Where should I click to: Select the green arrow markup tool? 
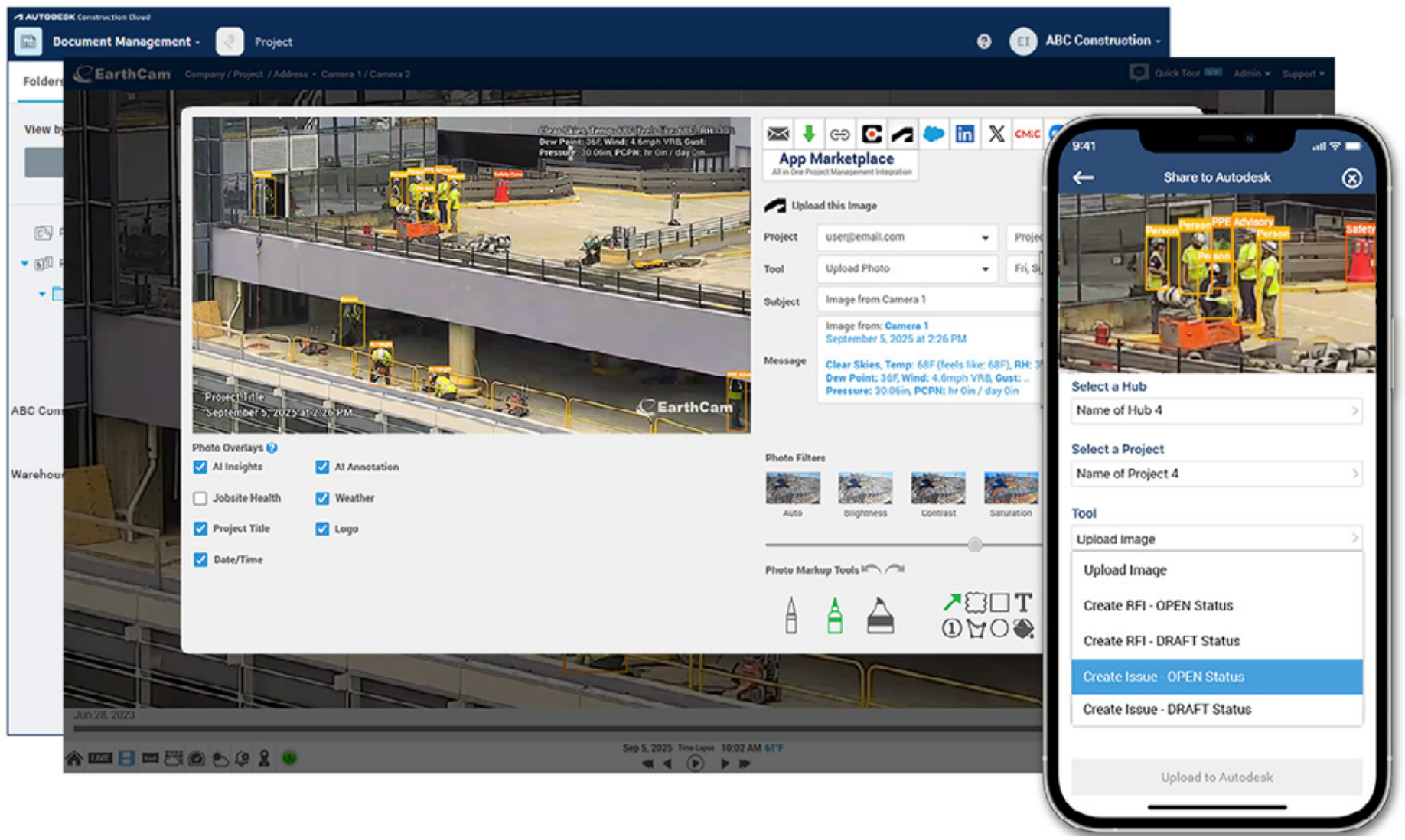[952, 603]
